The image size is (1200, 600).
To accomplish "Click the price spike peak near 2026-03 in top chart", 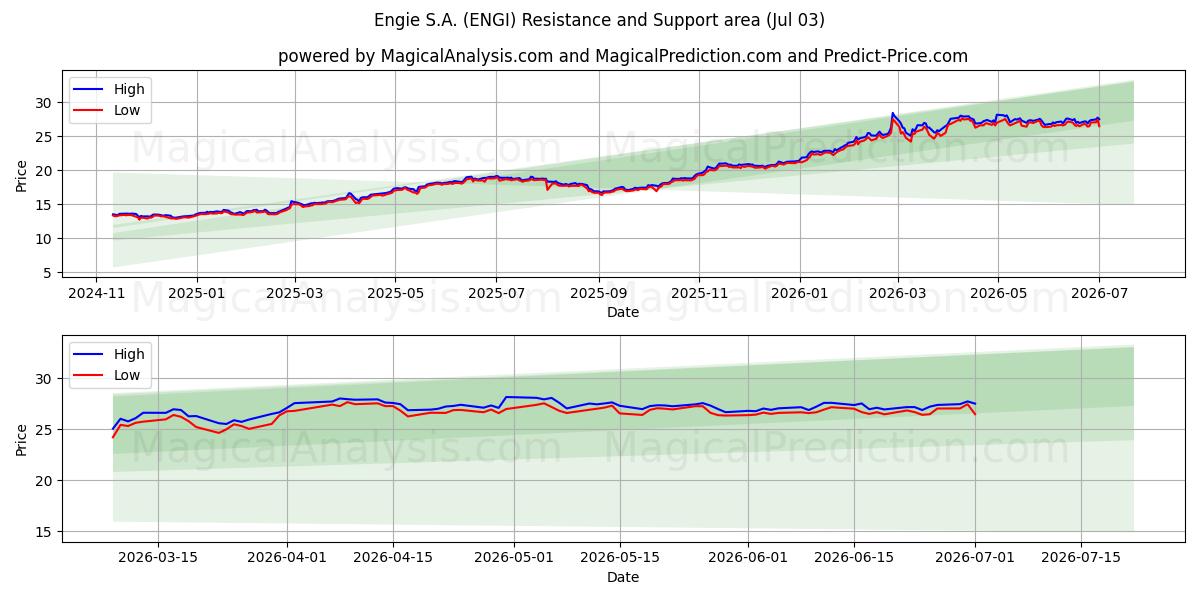I will [x=892, y=113].
